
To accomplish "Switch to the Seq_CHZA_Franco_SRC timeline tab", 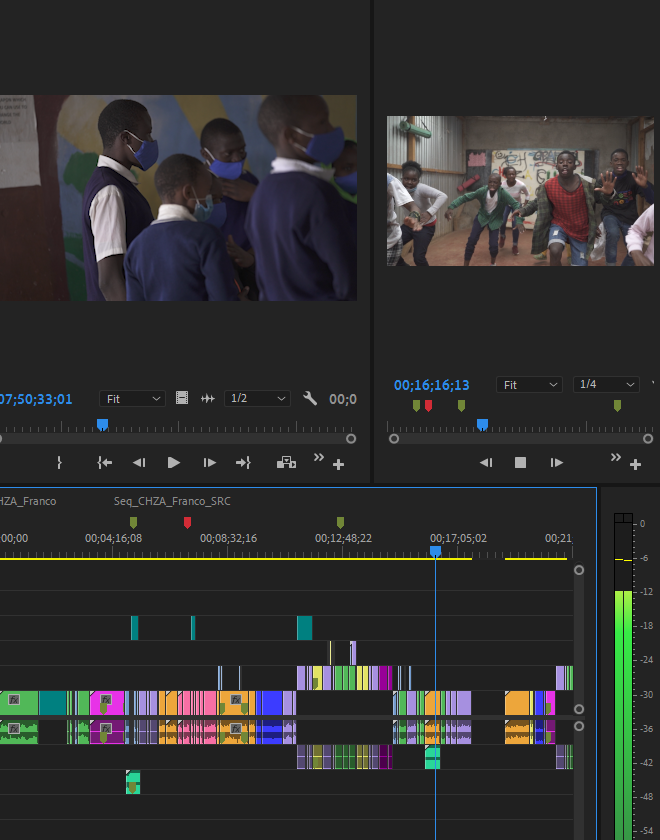I will pos(172,501).
